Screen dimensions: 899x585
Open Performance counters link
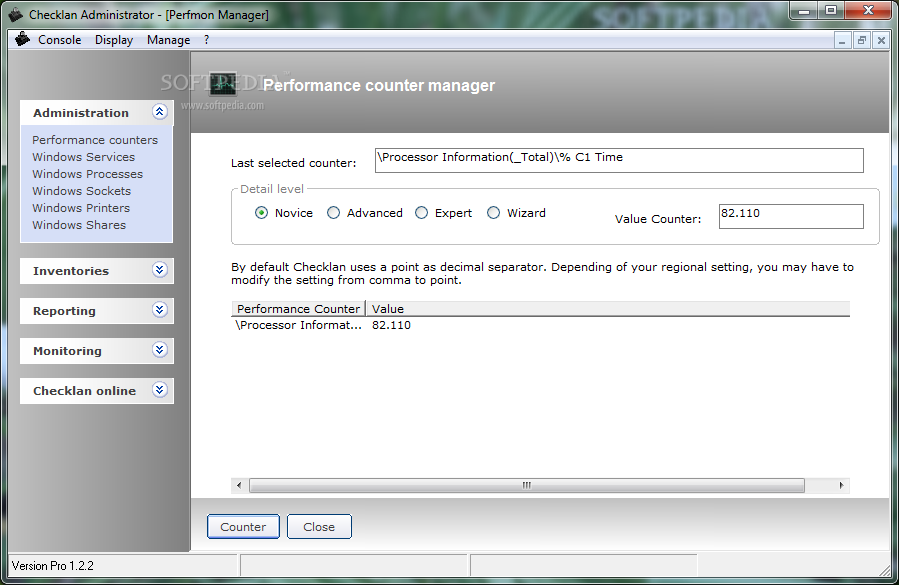point(95,140)
